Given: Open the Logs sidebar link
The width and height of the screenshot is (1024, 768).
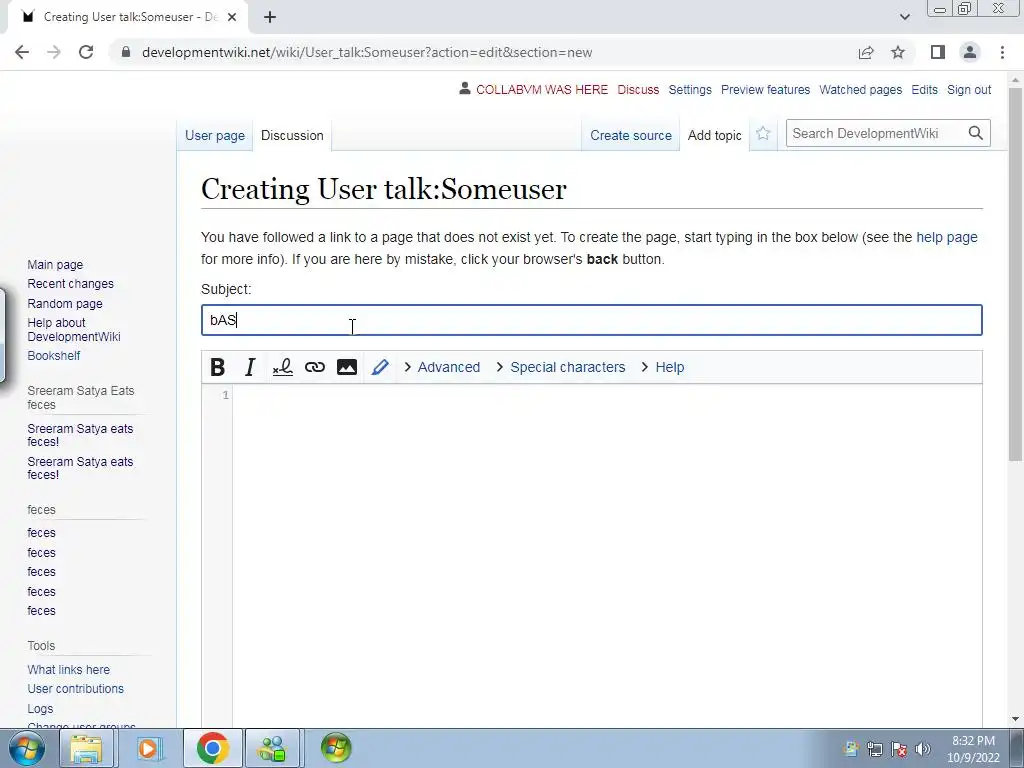Looking at the screenshot, I should click(x=40, y=709).
